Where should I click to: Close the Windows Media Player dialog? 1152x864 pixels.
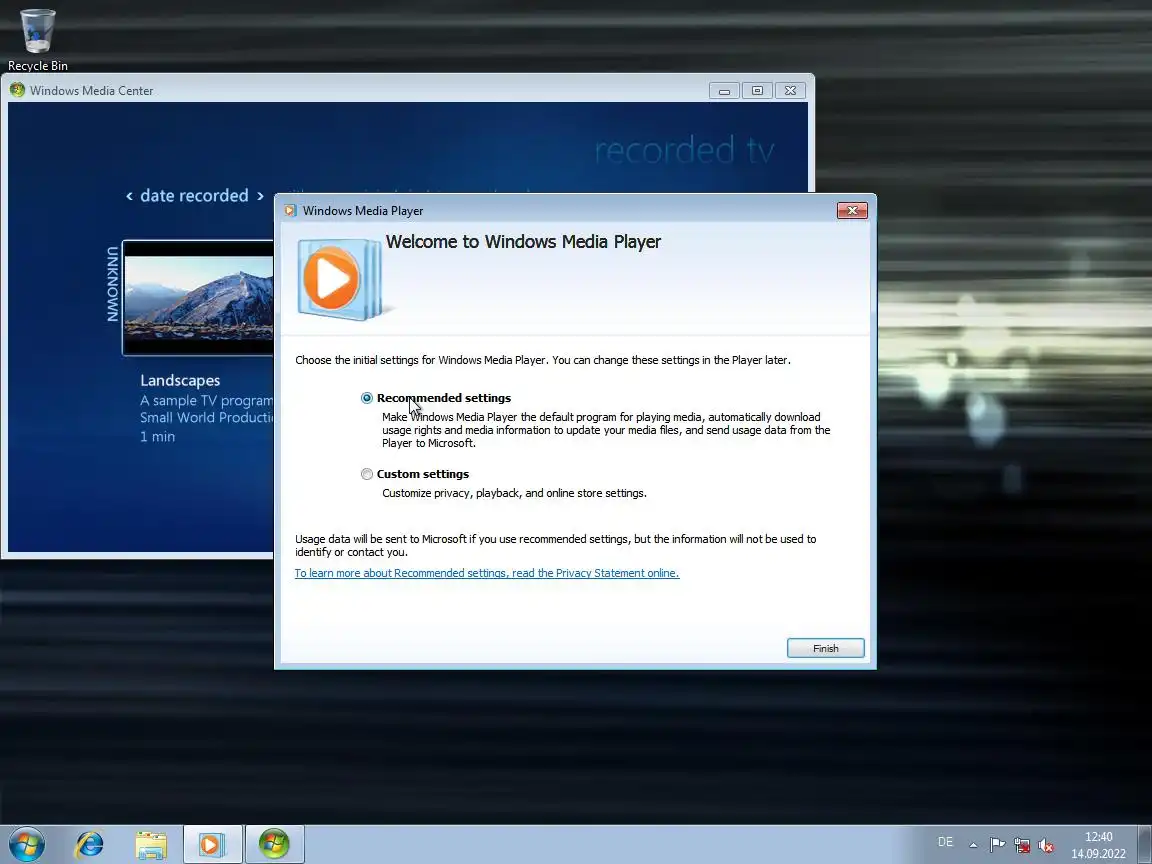coord(852,211)
